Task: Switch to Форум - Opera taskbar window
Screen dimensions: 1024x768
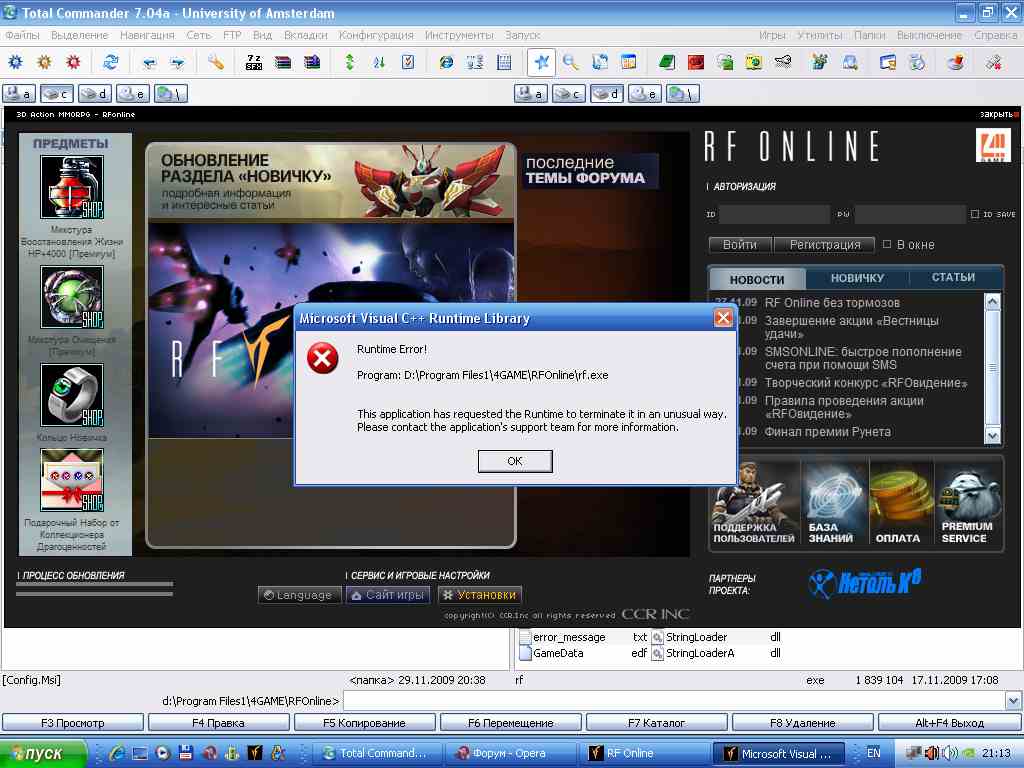Action: [x=511, y=754]
